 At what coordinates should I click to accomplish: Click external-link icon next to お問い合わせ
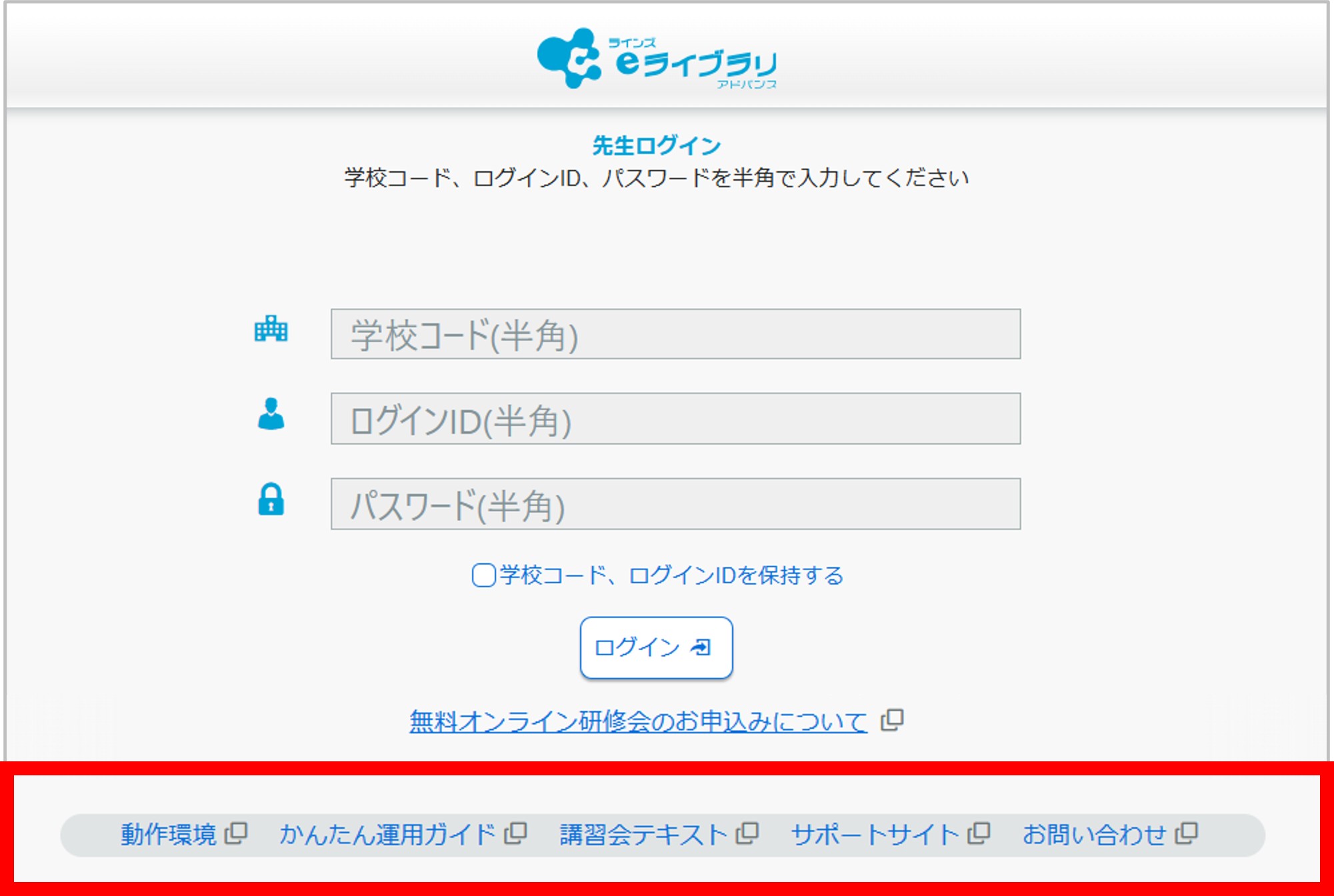pyautogui.click(x=1186, y=833)
